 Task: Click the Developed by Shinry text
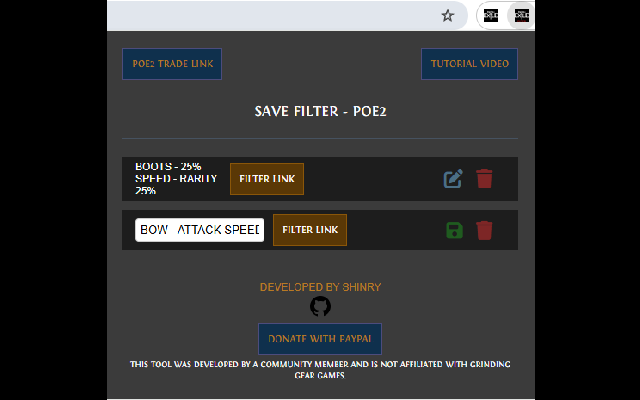[x=320, y=287]
